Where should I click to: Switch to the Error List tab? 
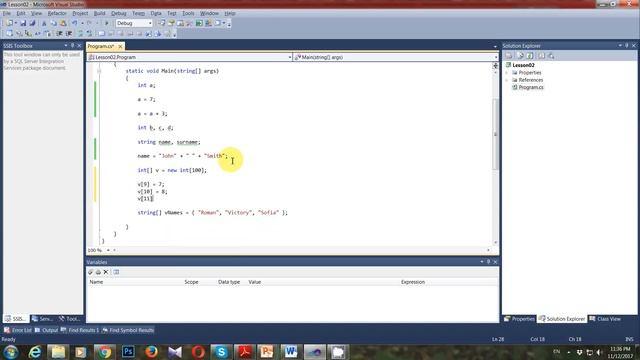click(18, 330)
